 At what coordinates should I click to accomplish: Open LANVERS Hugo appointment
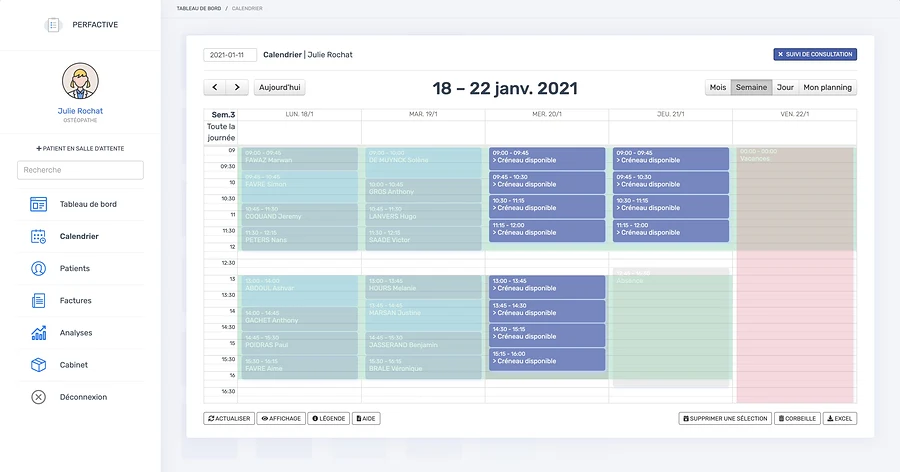pos(424,215)
